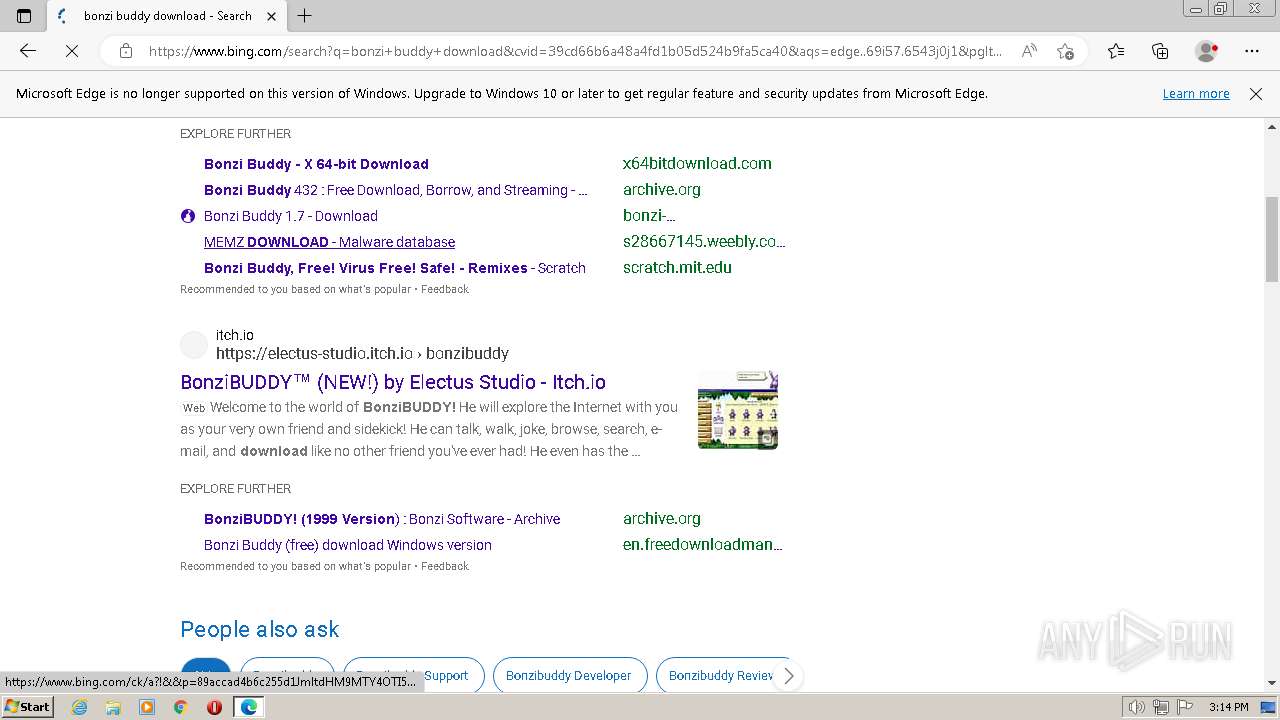The height and width of the screenshot is (720, 1280).
Task: Open the Collections panel
Action: point(1160,51)
